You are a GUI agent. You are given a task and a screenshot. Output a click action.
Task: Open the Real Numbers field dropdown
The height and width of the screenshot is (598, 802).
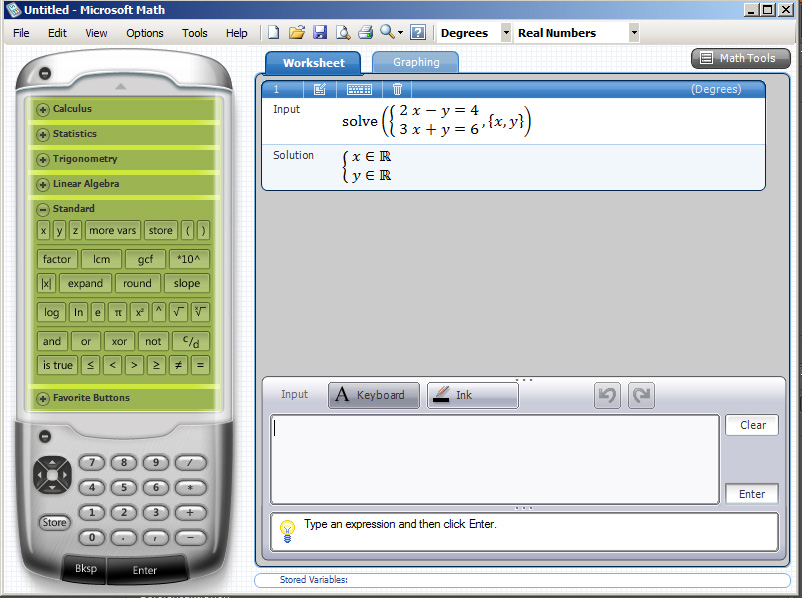point(634,33)
